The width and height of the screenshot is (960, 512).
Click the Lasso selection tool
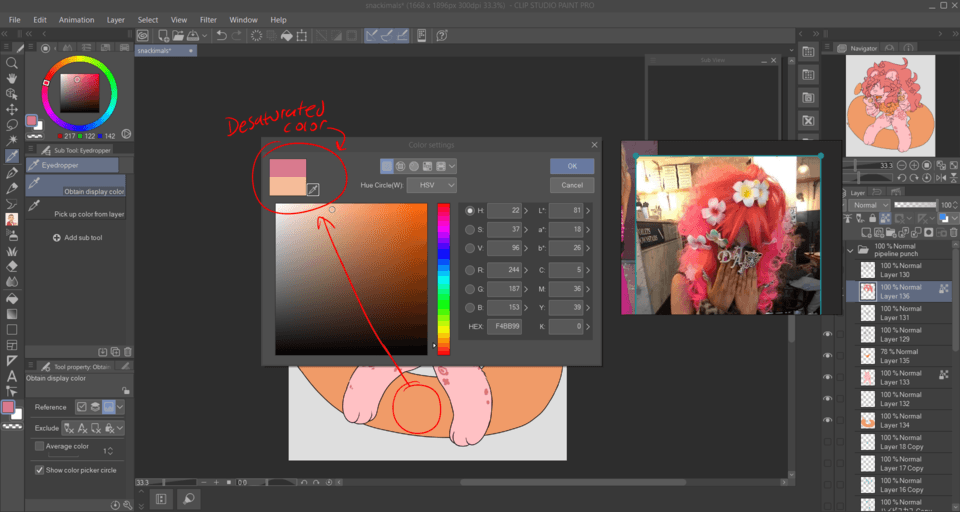(12, 125)
